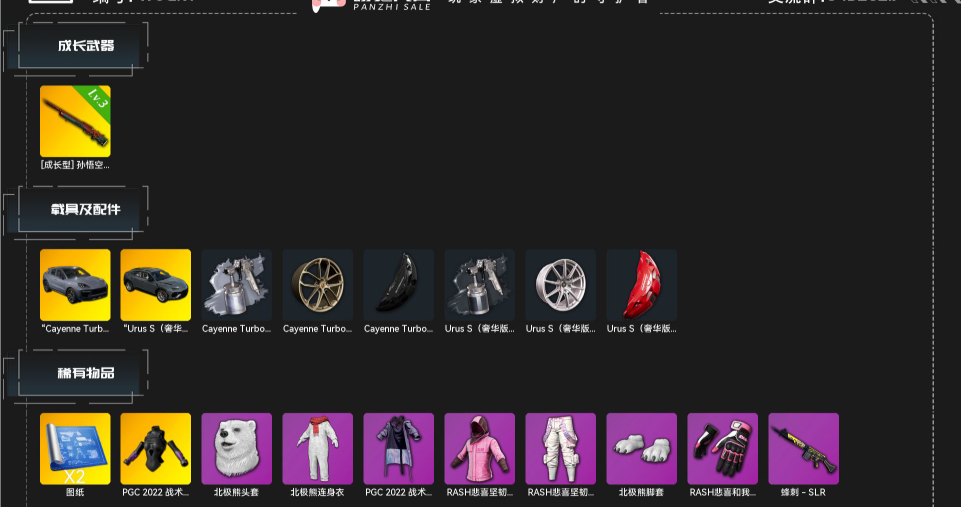Click the yellow Cayenne Turbo car icon

[x=75, y=285]
